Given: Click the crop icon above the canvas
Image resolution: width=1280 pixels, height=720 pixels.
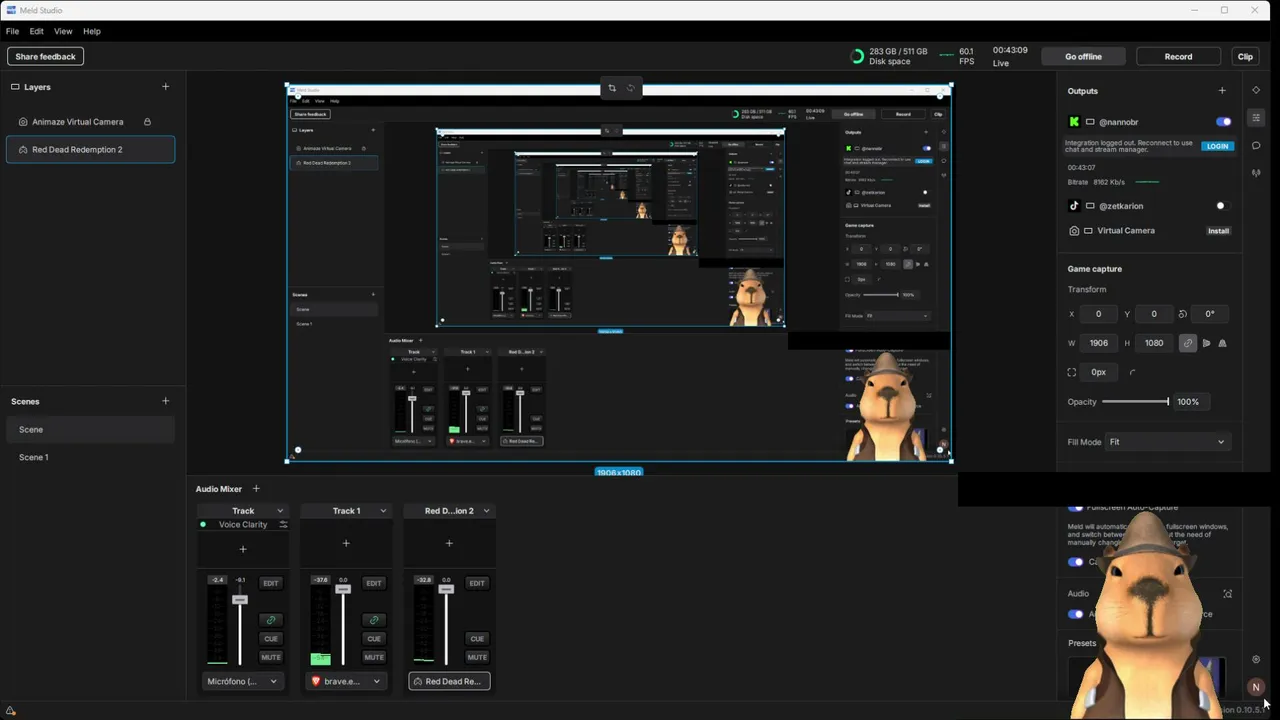Looking at the screenshot, I should pyautogui.click(x=612, y=88).
